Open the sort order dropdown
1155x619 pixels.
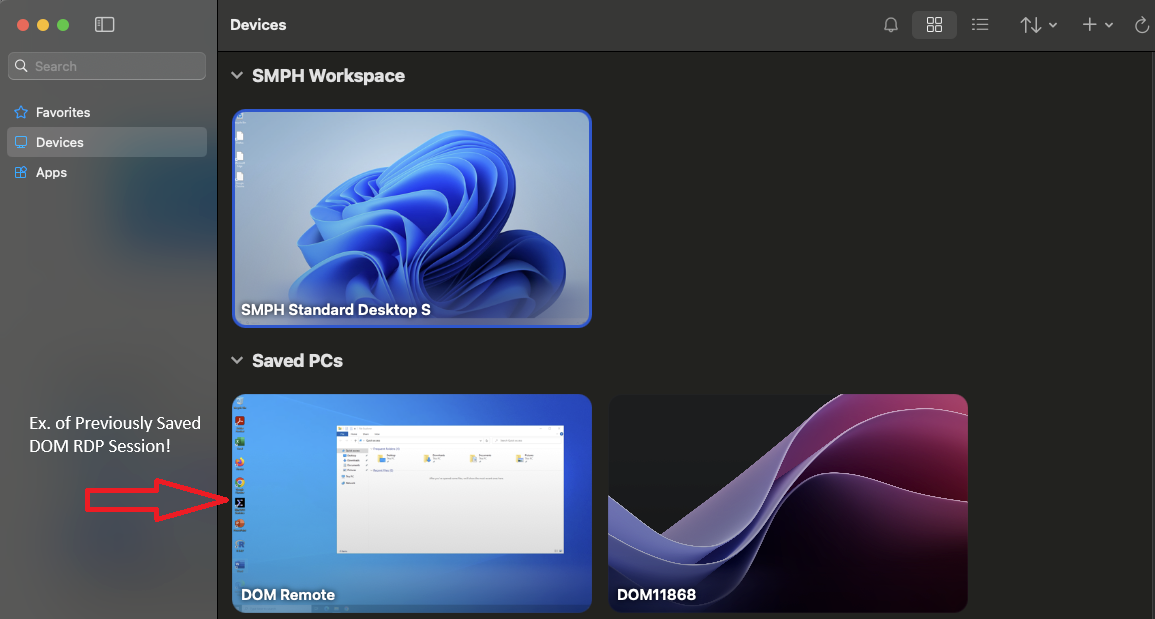[1039, 25]
